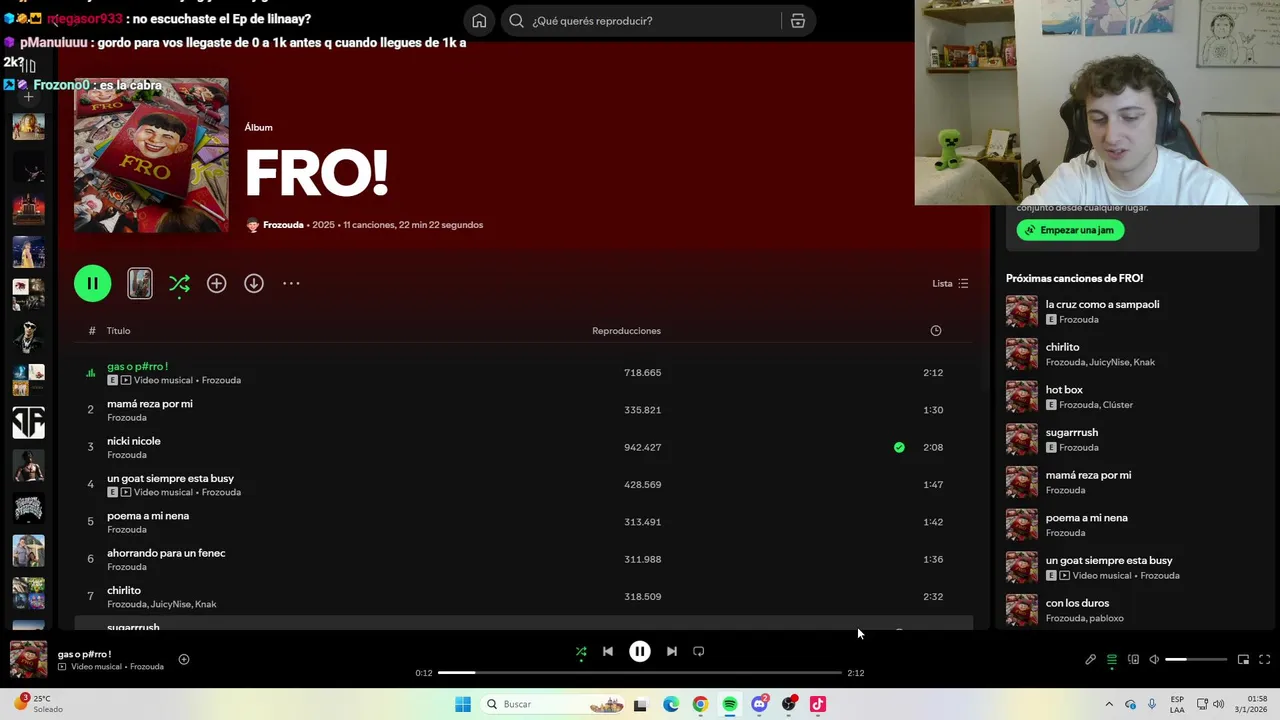This screenshot has width=1280, height=720.
Task: Toggle the queue panel icon
Action: coord(1112,660)
